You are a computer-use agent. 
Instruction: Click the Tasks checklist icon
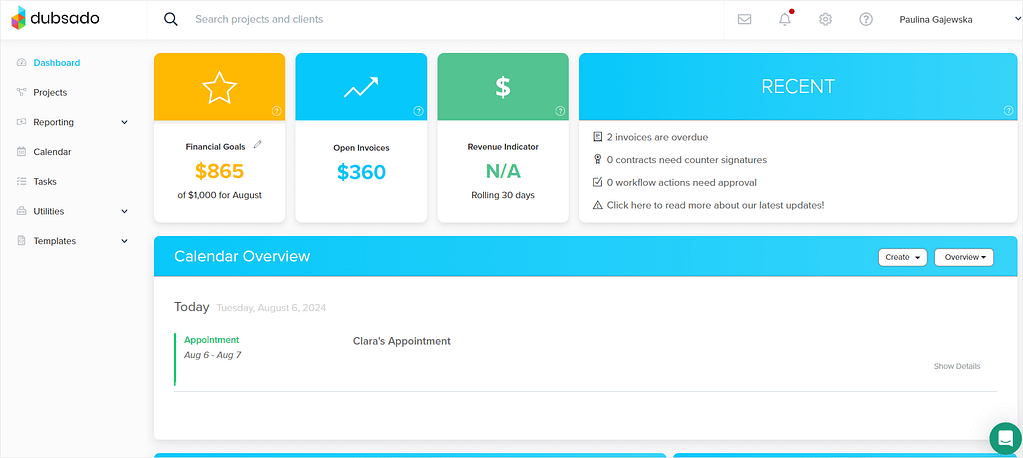pyautogui.click(x=21, y=181)
